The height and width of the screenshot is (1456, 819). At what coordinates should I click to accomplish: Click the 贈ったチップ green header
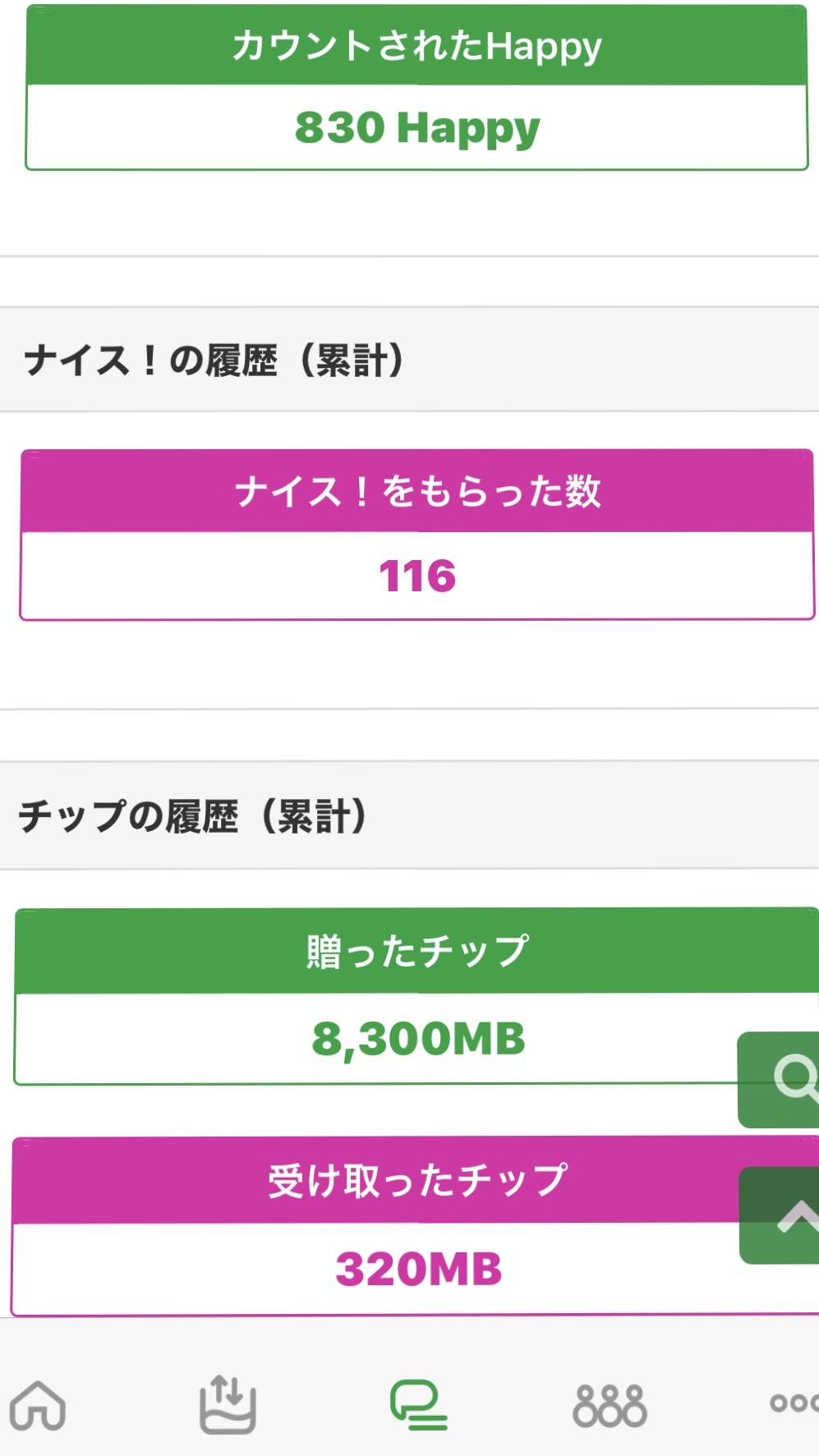(x=416, y=951)
